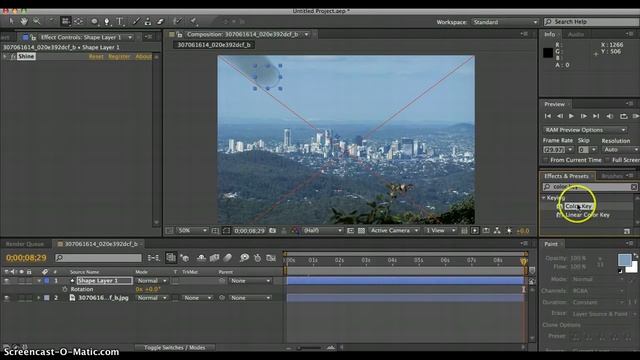Toggle Rotation stopwatch keyframing
Viewport: 640px width, 360px height.
(x=64, y=289)
